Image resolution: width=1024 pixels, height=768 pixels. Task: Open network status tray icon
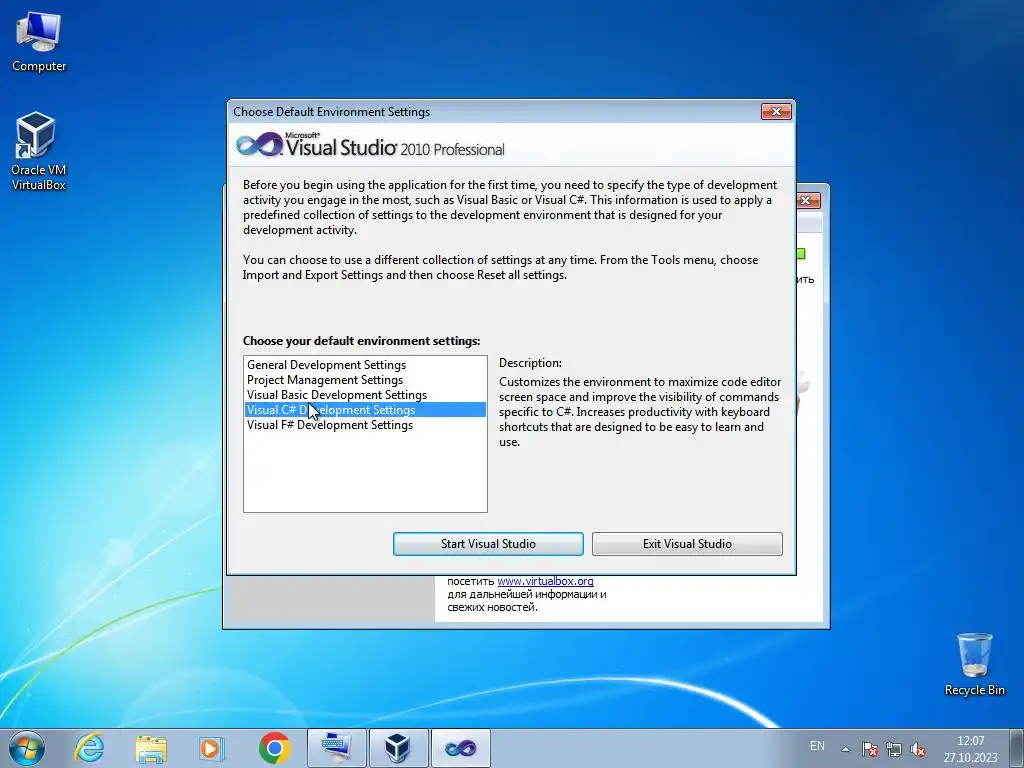pos(893,749)
